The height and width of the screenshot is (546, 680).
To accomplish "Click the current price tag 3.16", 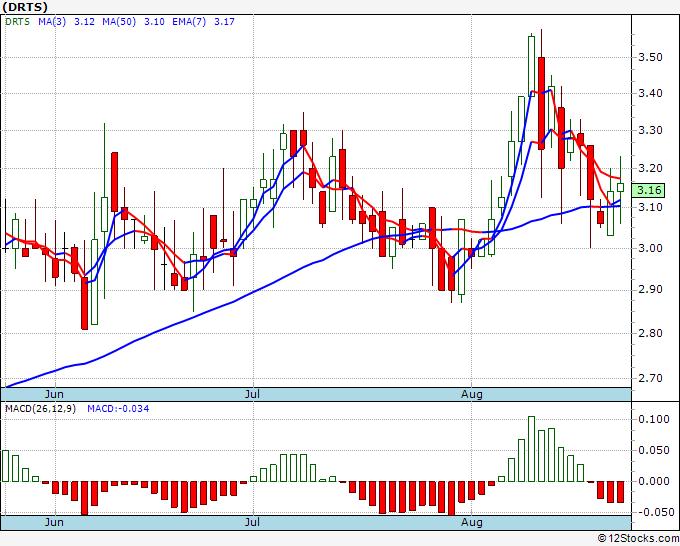I will (648, 190).
